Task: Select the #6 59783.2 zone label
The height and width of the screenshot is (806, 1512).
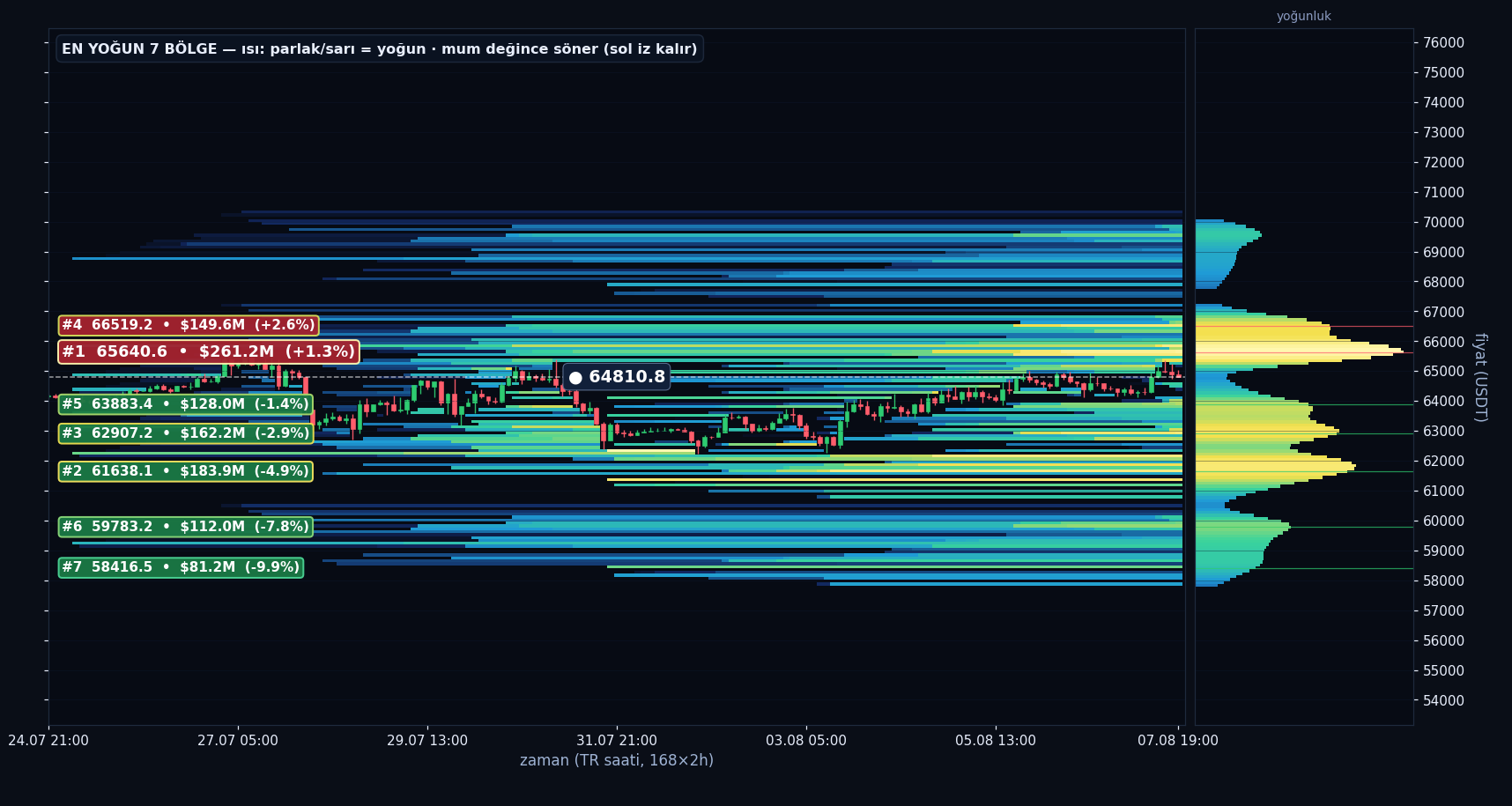Action: (x=186, y=527)
